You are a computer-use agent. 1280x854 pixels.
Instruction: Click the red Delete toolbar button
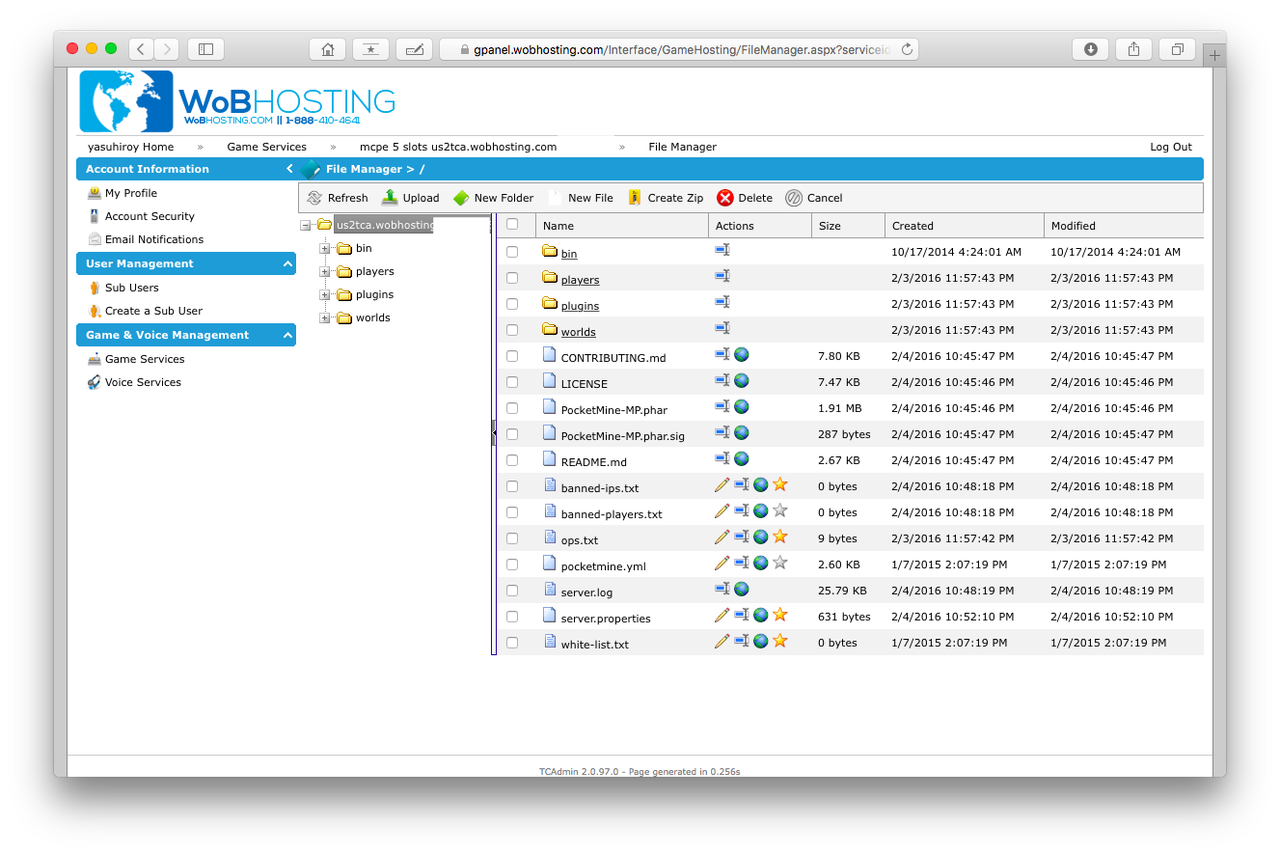tap(745, 198)
